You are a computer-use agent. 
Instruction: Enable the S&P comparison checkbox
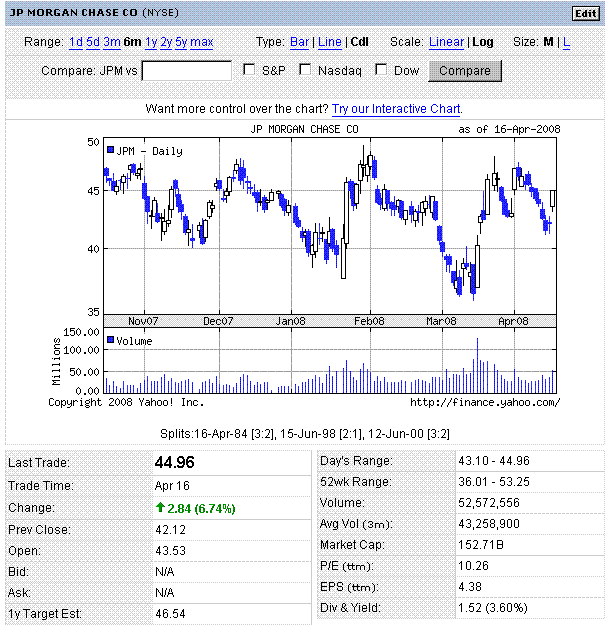[250, 71]
